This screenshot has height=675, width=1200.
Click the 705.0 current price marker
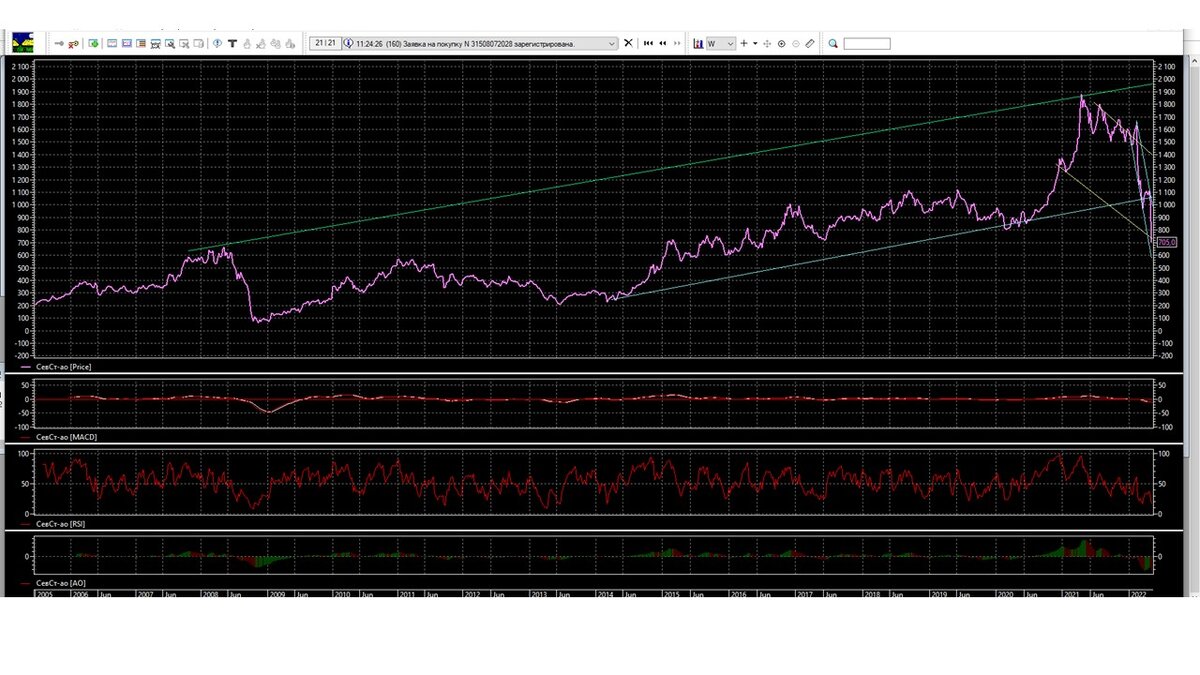pos(1166,242)
